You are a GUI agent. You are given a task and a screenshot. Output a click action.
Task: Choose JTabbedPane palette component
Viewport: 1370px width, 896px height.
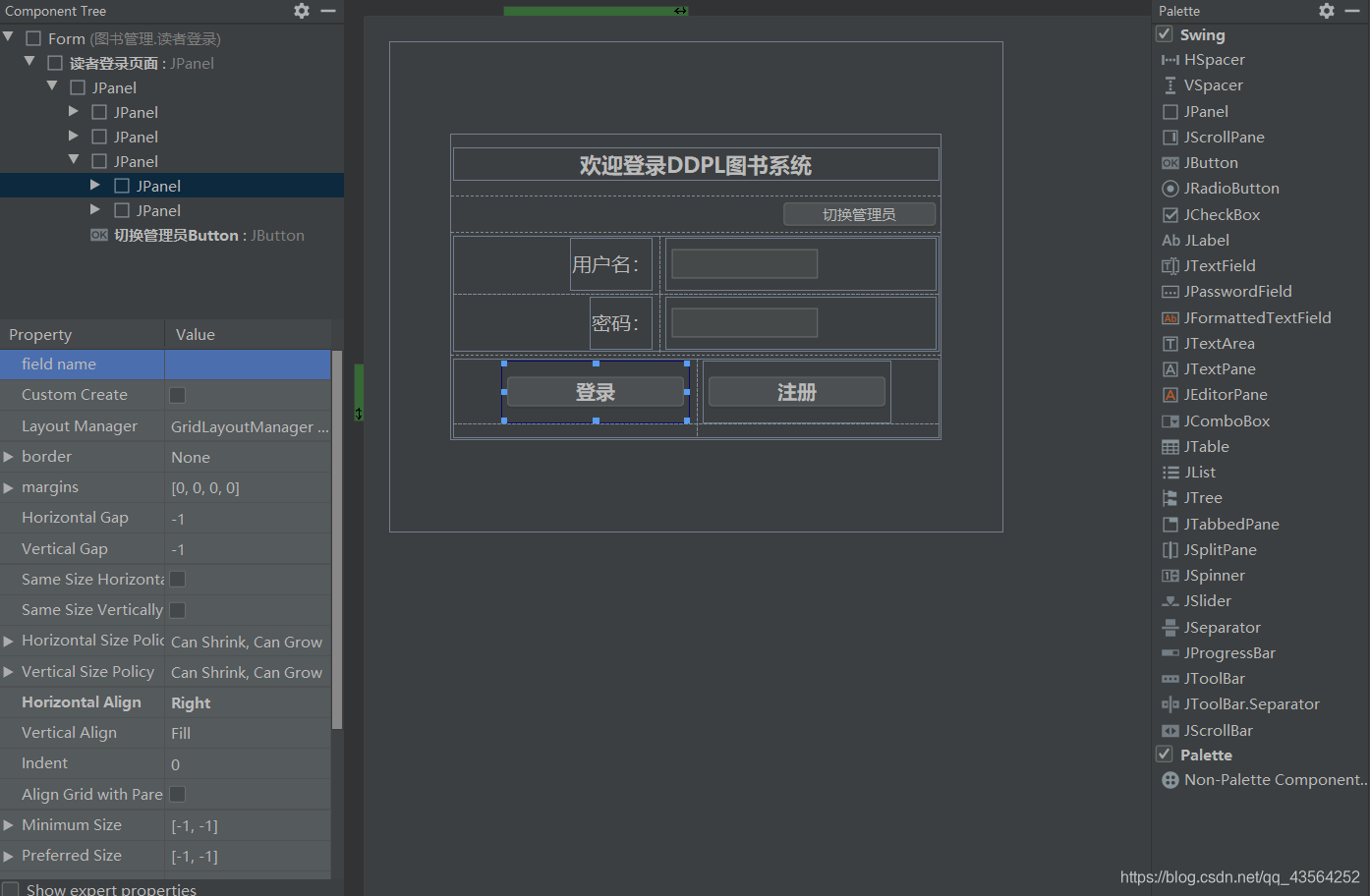[1221, 525]
